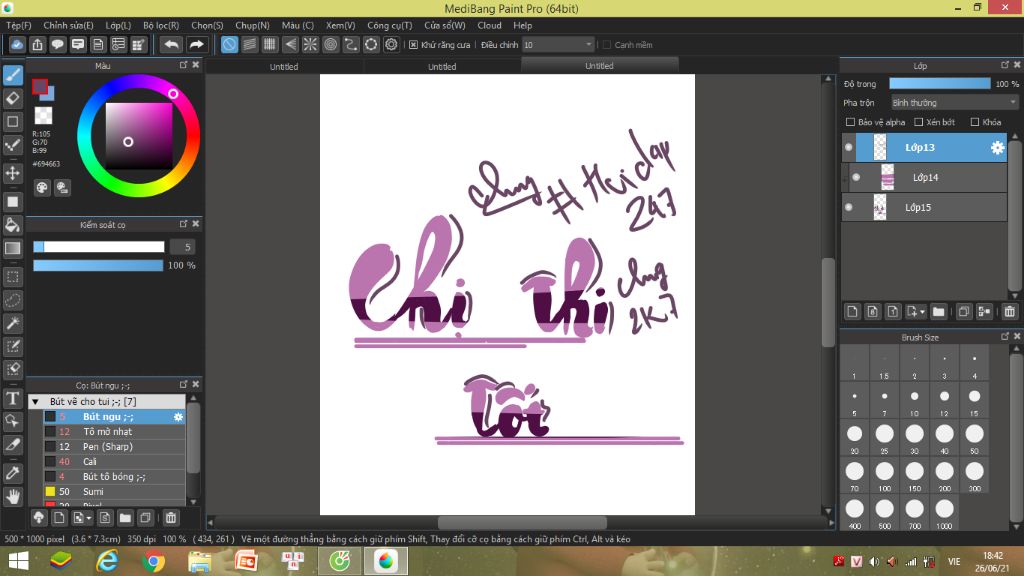Open Google Chrome from taskbar

click(x=153, y=561)
